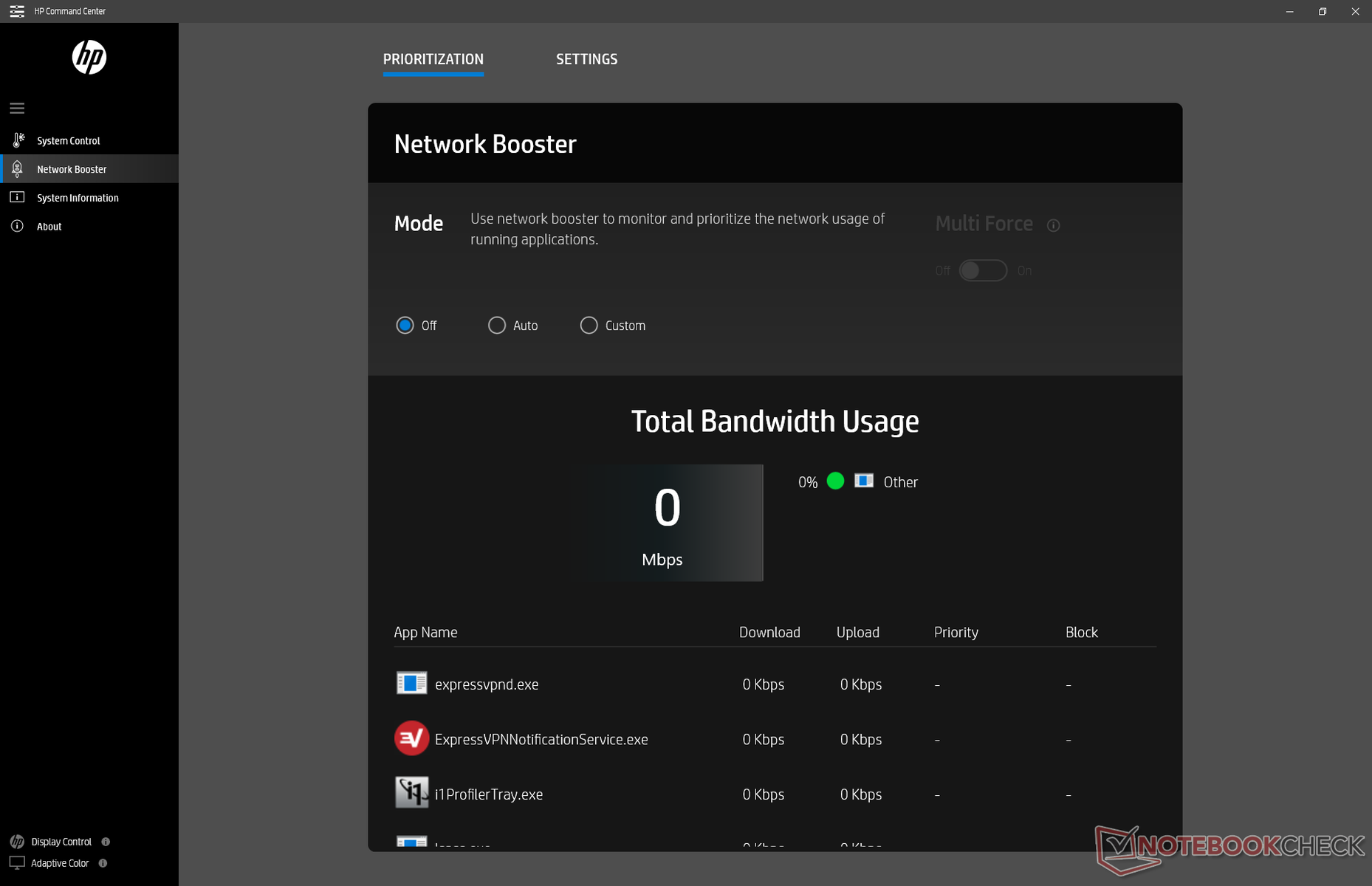This screenshot has width=1372, height=886.
Task: Click the Display Control info icon
Action: pyautogui.click(x=106, y=842)
